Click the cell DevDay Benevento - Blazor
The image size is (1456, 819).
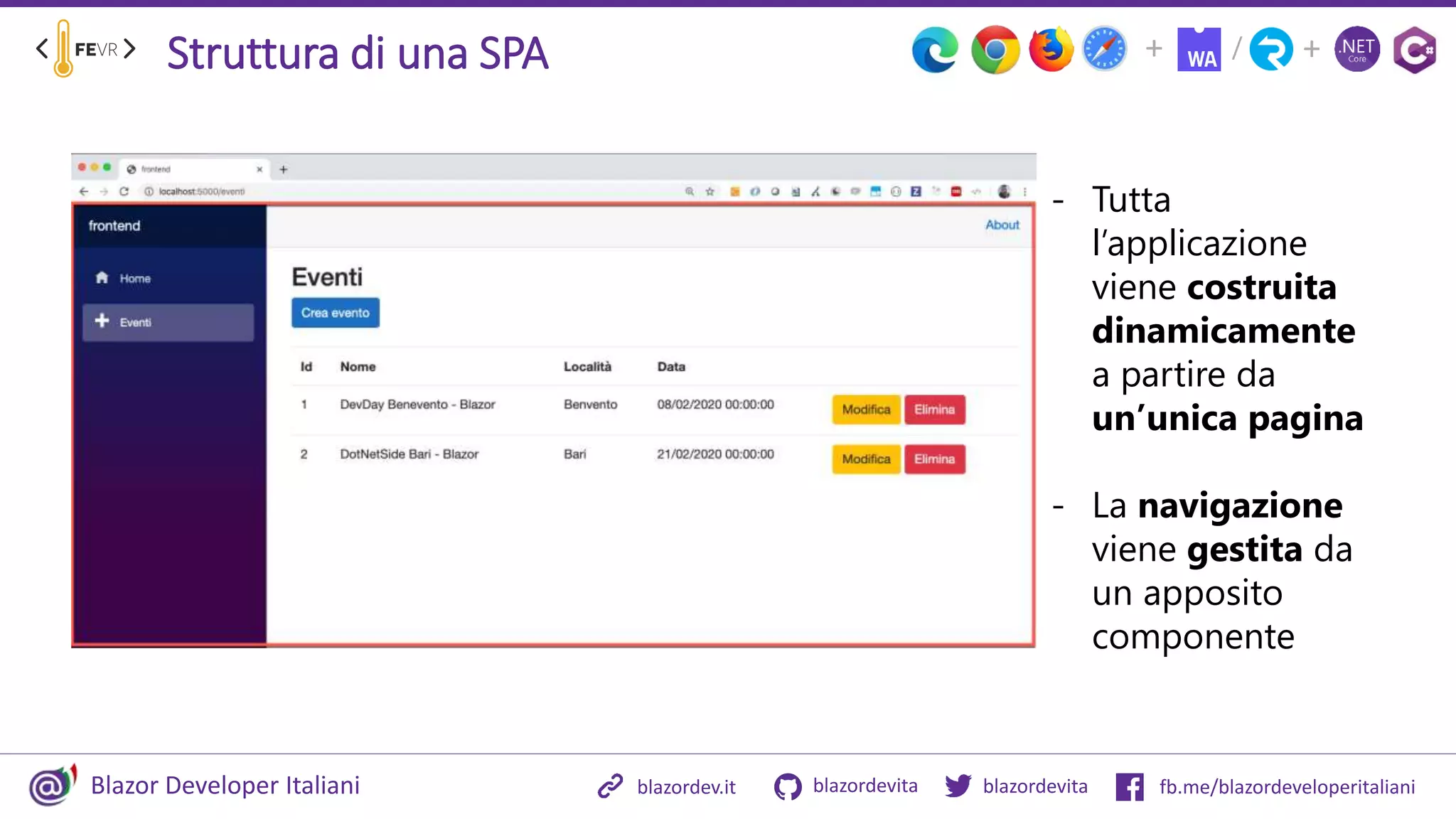417,405
